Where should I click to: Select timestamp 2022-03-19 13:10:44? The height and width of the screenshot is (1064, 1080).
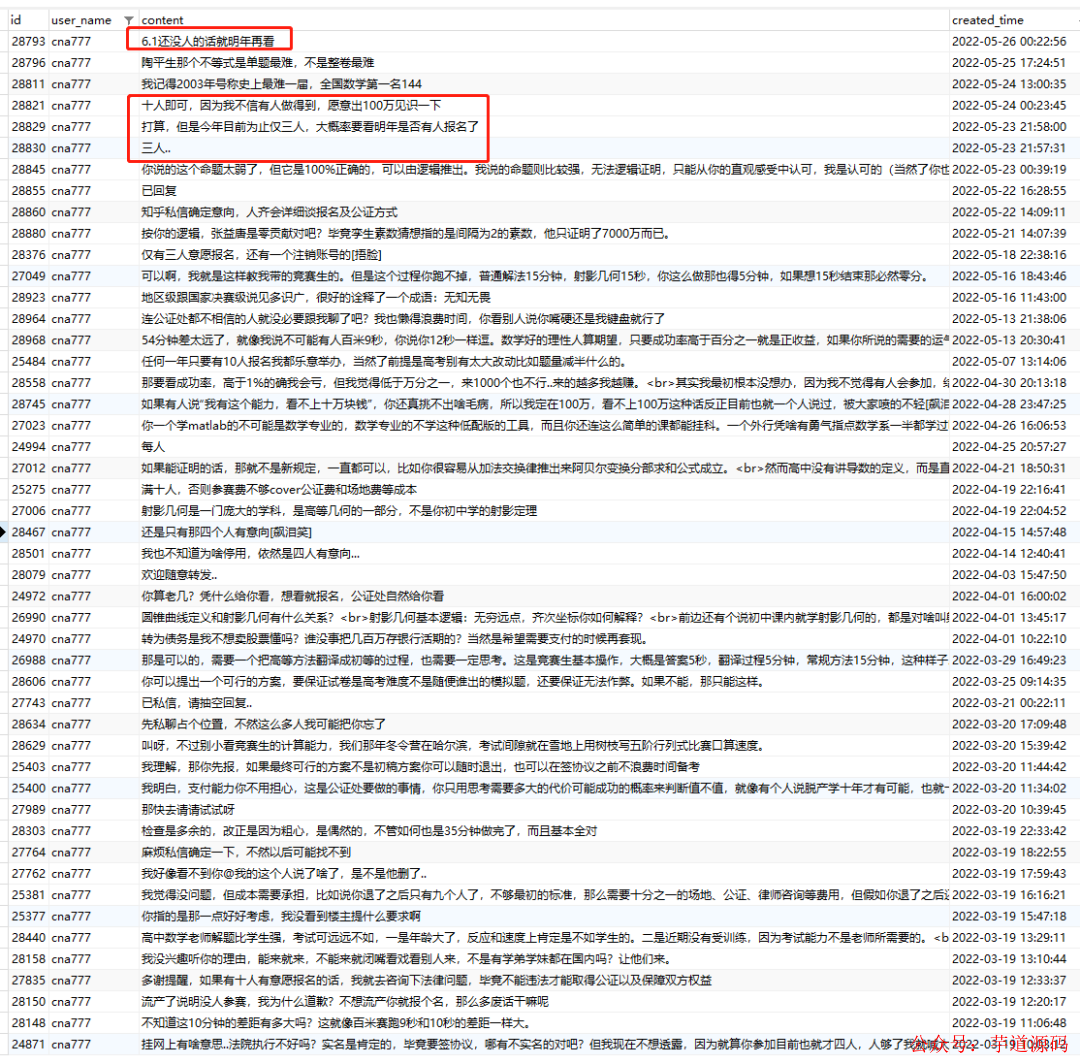pos(1009,959)
